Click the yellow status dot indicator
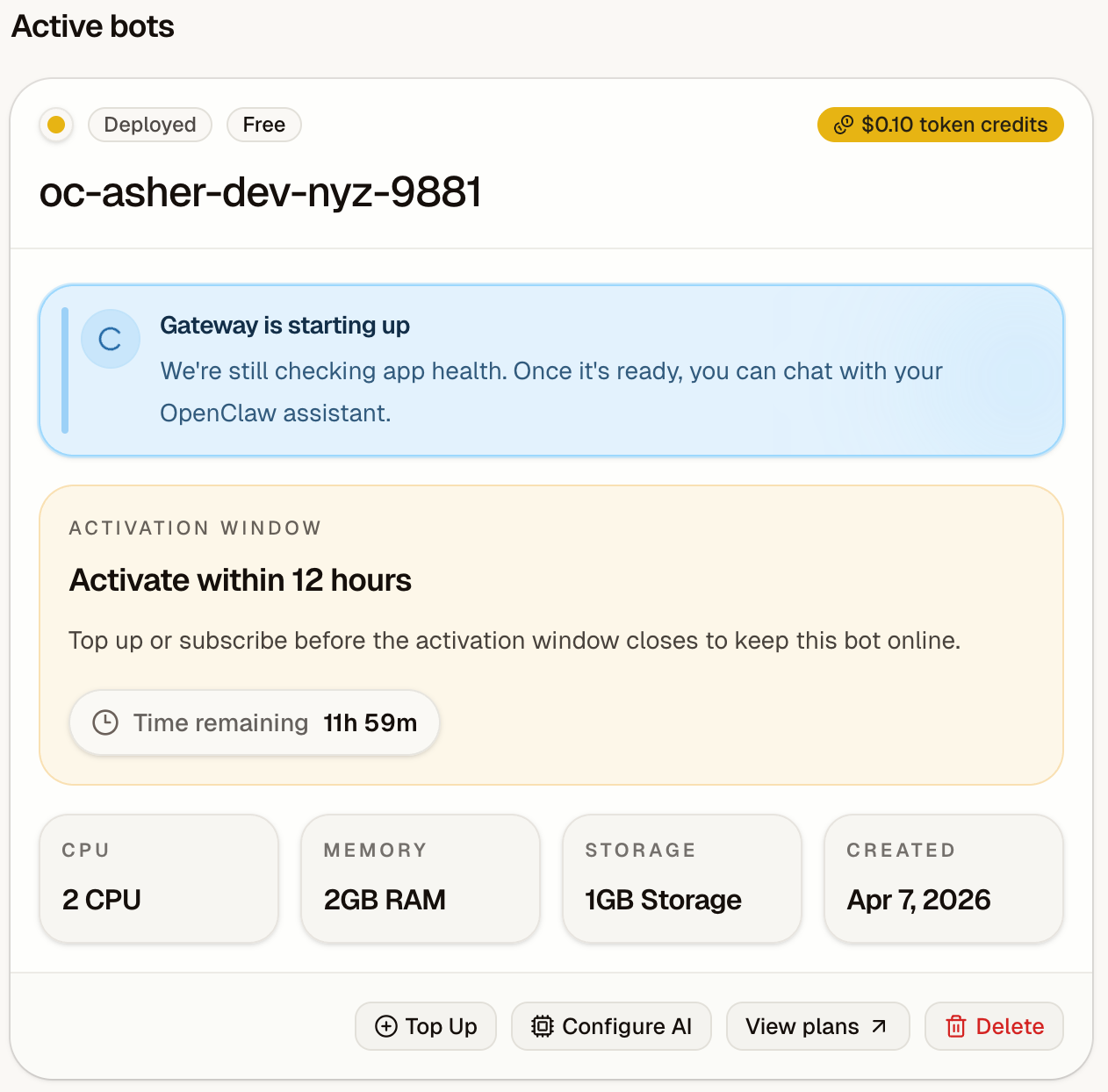1108x1092 pixels. (56, 125)
